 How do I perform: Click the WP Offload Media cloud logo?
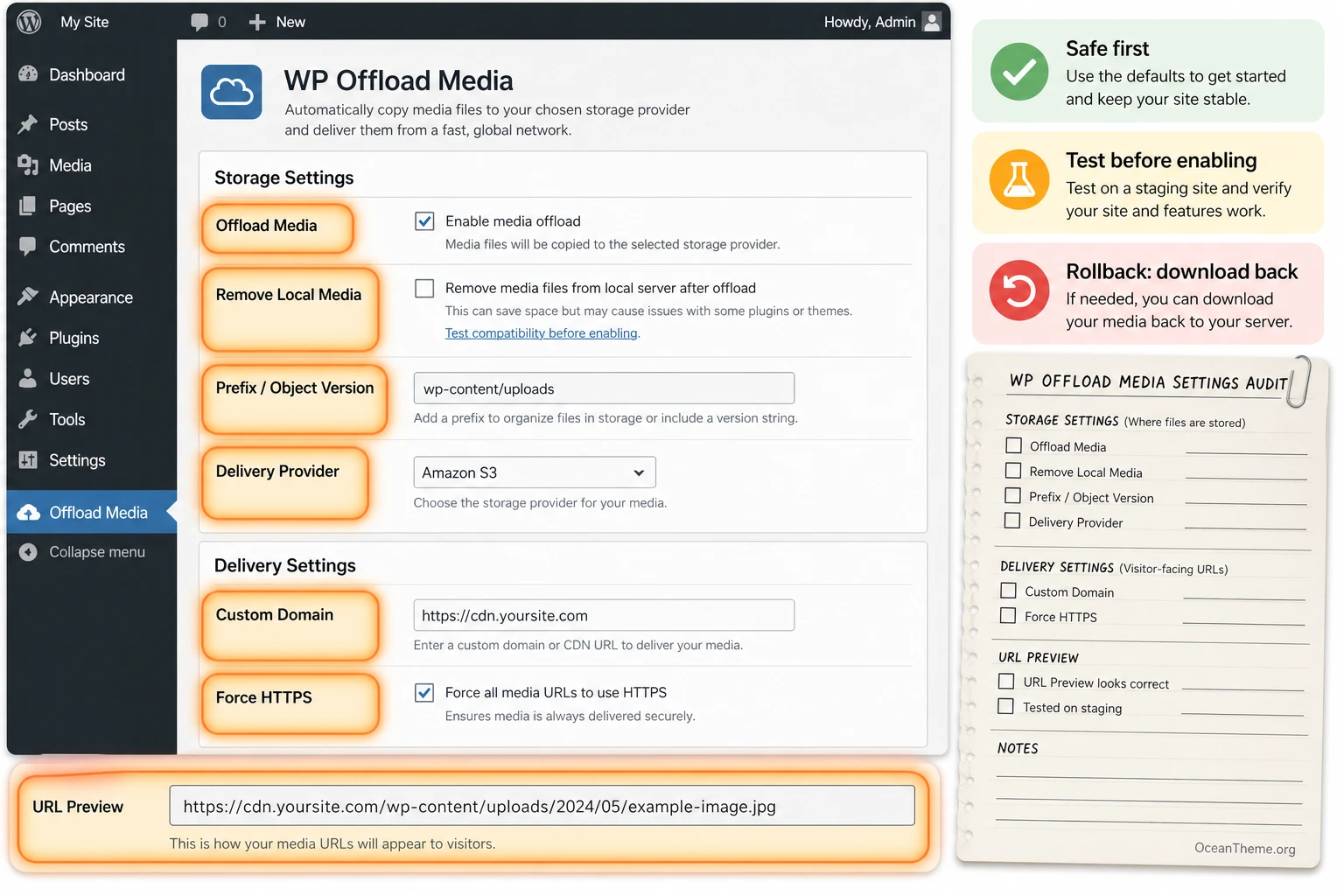click(232, 92)
